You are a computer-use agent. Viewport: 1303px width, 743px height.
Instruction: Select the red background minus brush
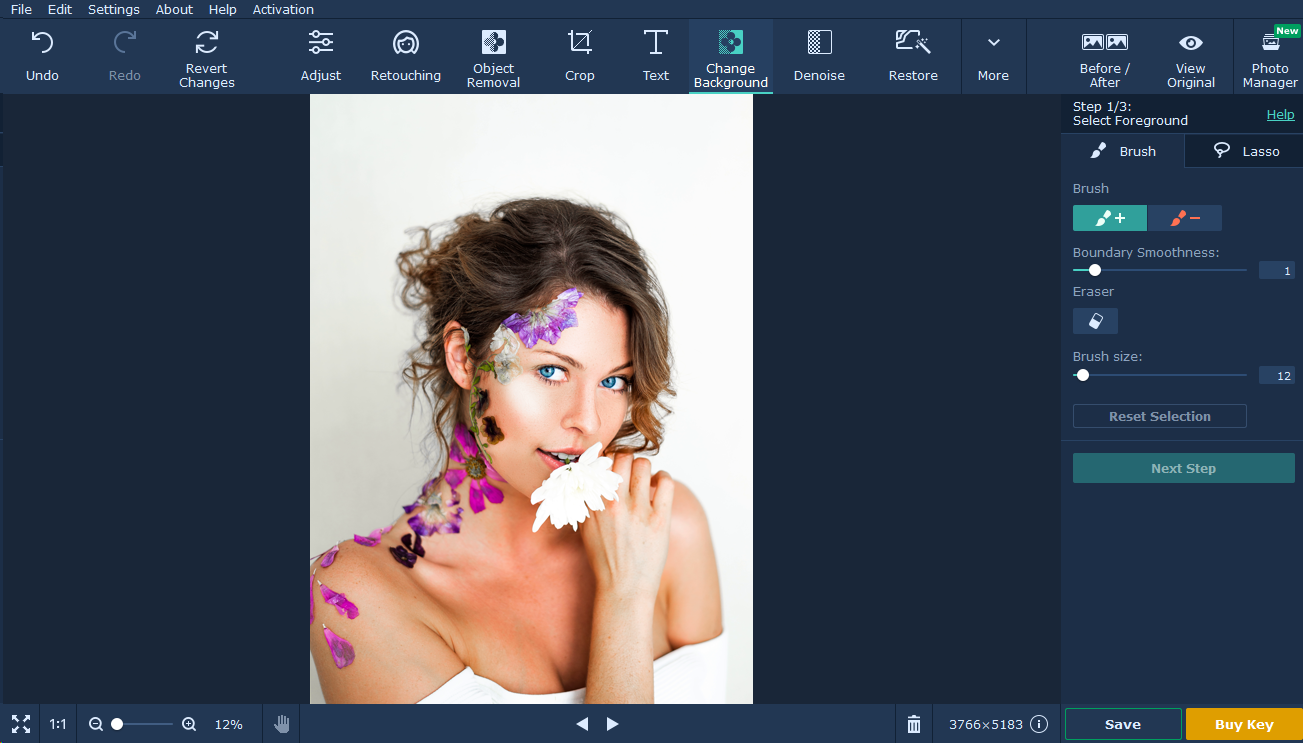[x=1185, y=218]
